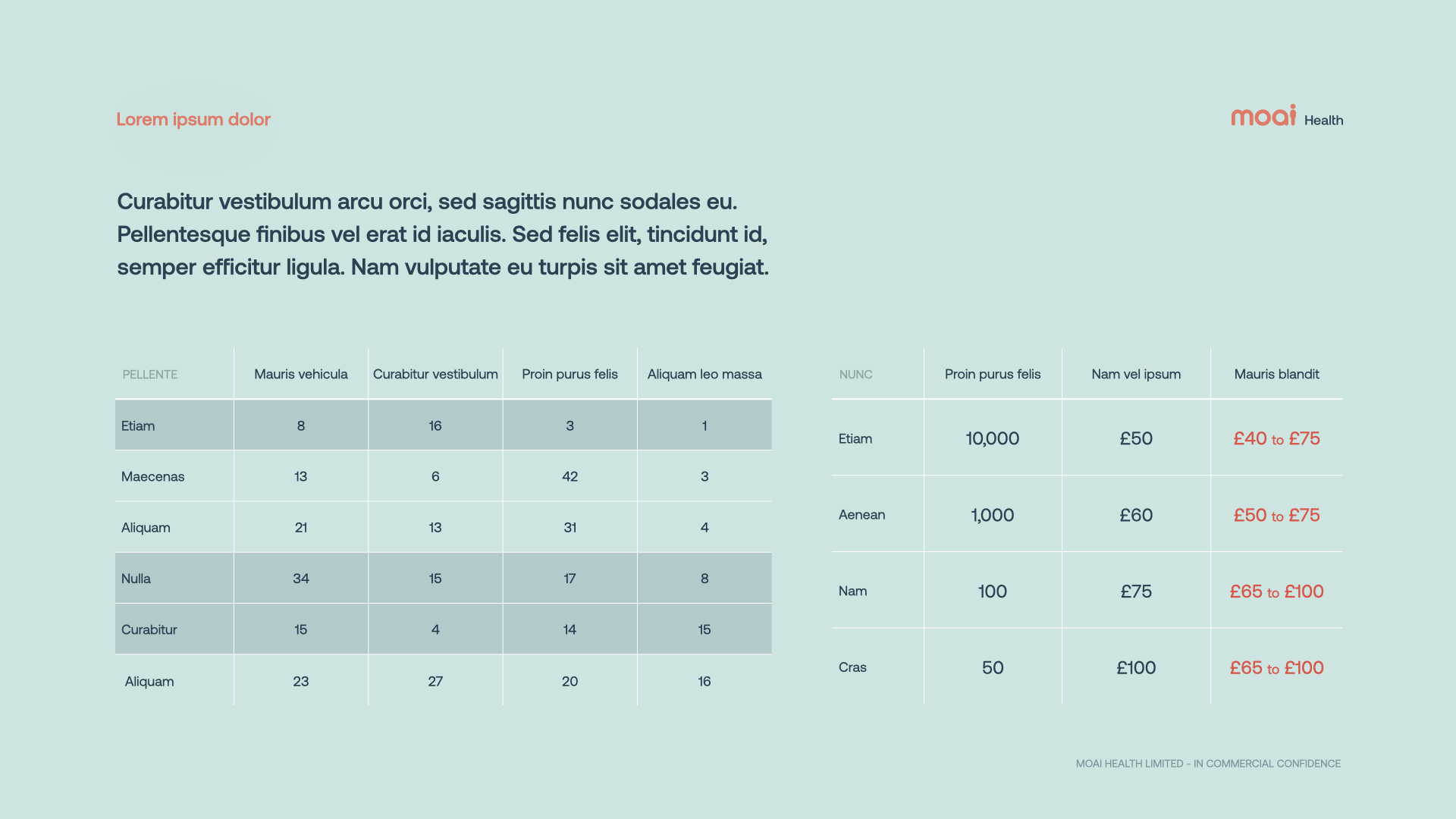1456x819 pixels.
Task: Click the 'Aliquam leo massa' column header
Action: 704,374
